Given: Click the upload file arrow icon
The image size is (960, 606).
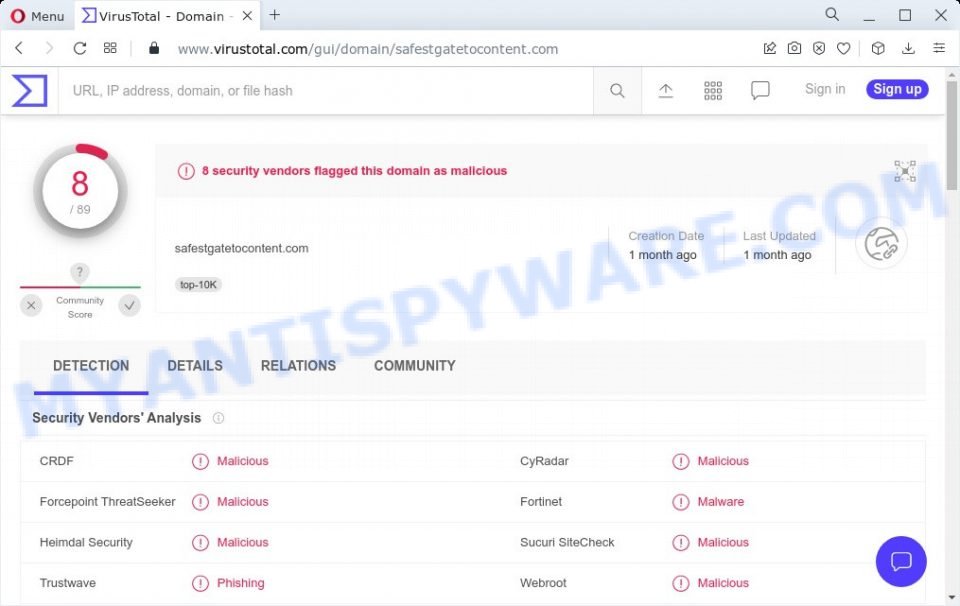Looking at the screenshot, I should (x=666, y=91).
